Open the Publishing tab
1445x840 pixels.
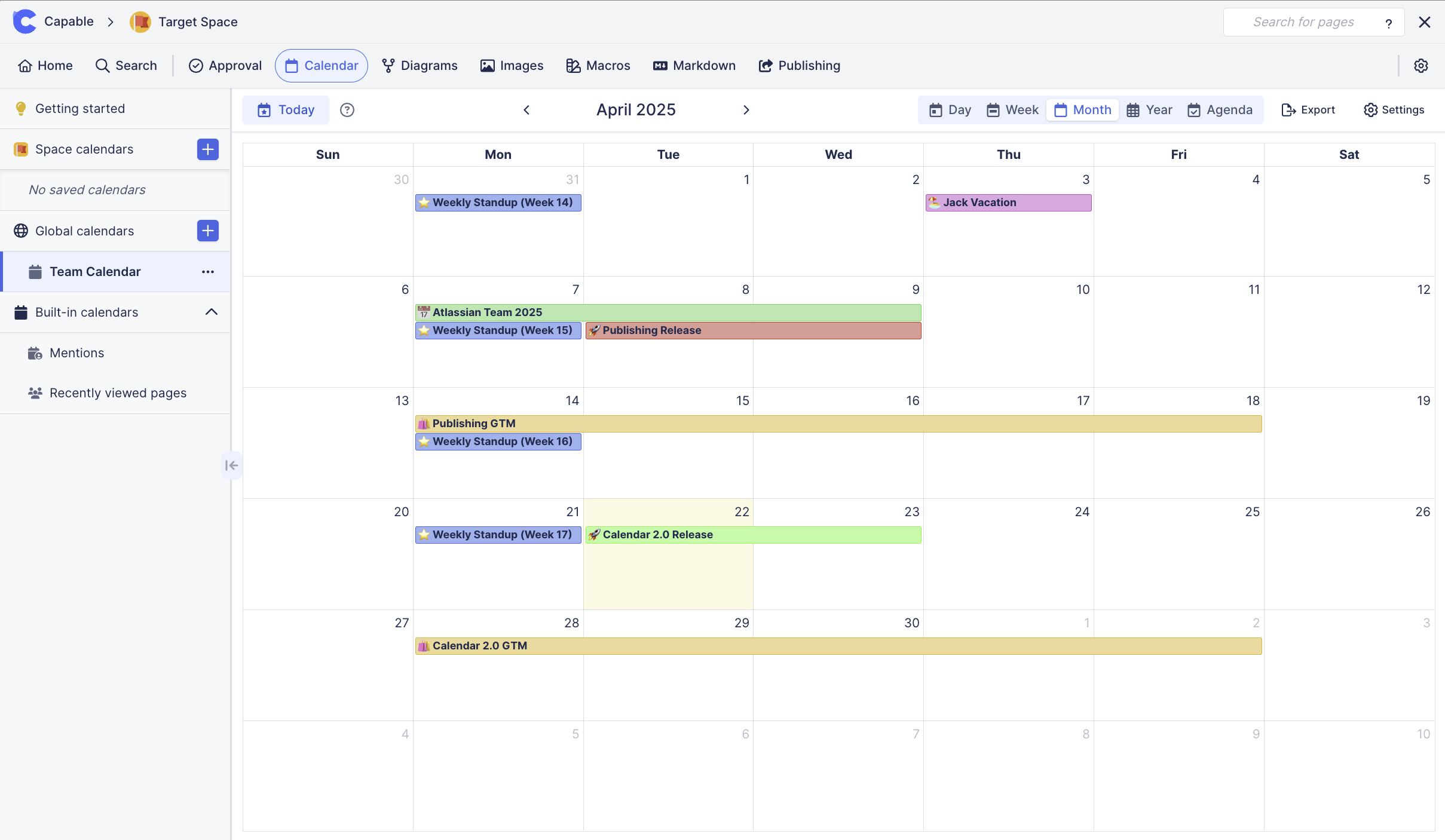point(799,66)
